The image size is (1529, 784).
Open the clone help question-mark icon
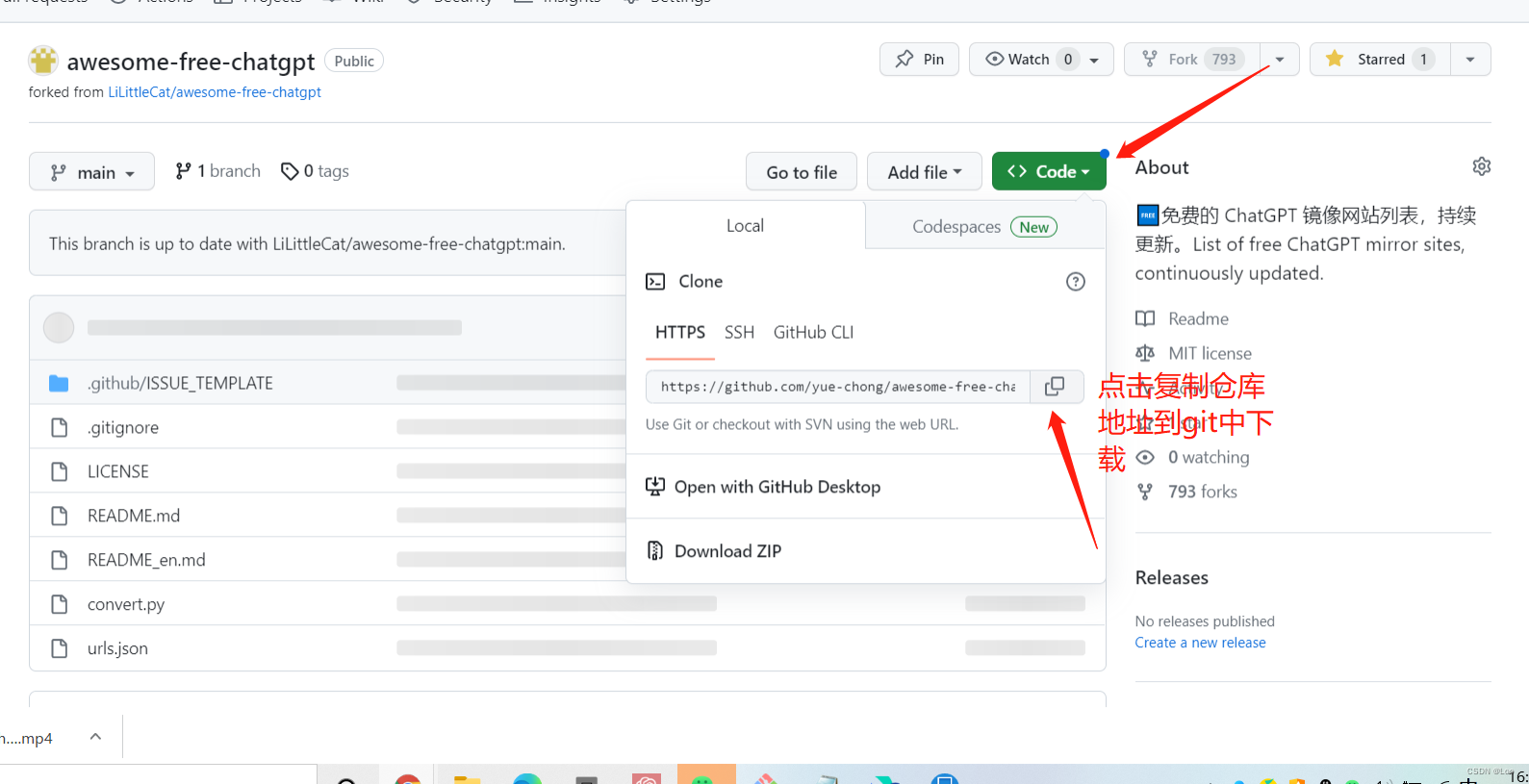(x=1076, y=282)
